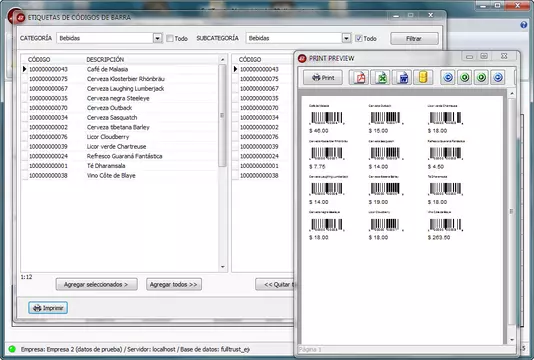
Task: Click the Filtrar button
Action: click(x=414, y=38)
